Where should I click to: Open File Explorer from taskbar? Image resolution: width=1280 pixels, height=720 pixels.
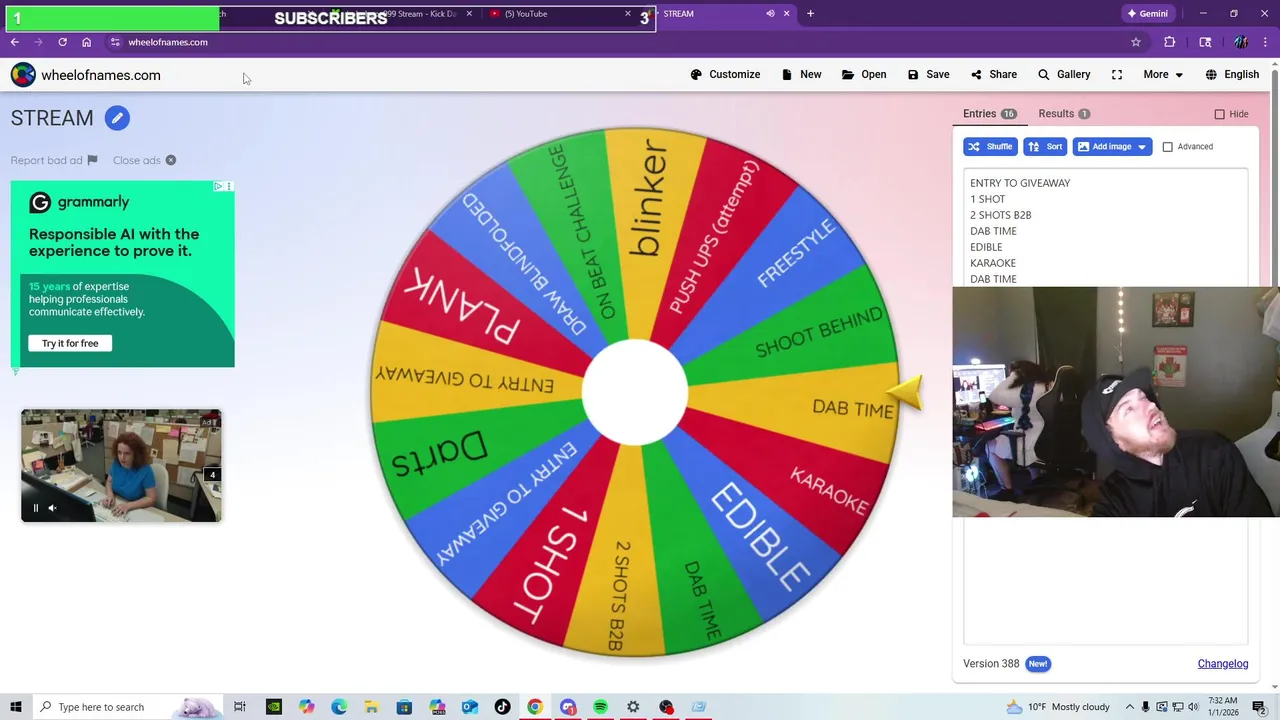click(x=371, y=707)
